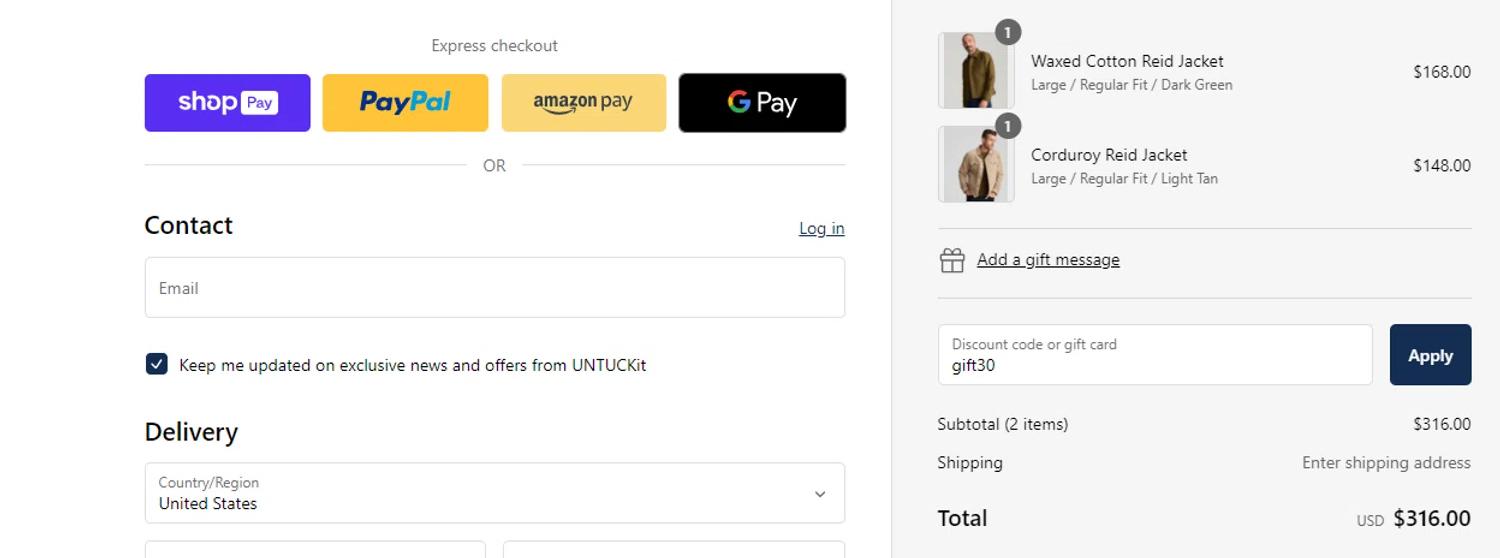Click the Corduroy Reid Jacket title
Image resolution: width=1500 pixels, height=558 pixels.
[1109, 155]
